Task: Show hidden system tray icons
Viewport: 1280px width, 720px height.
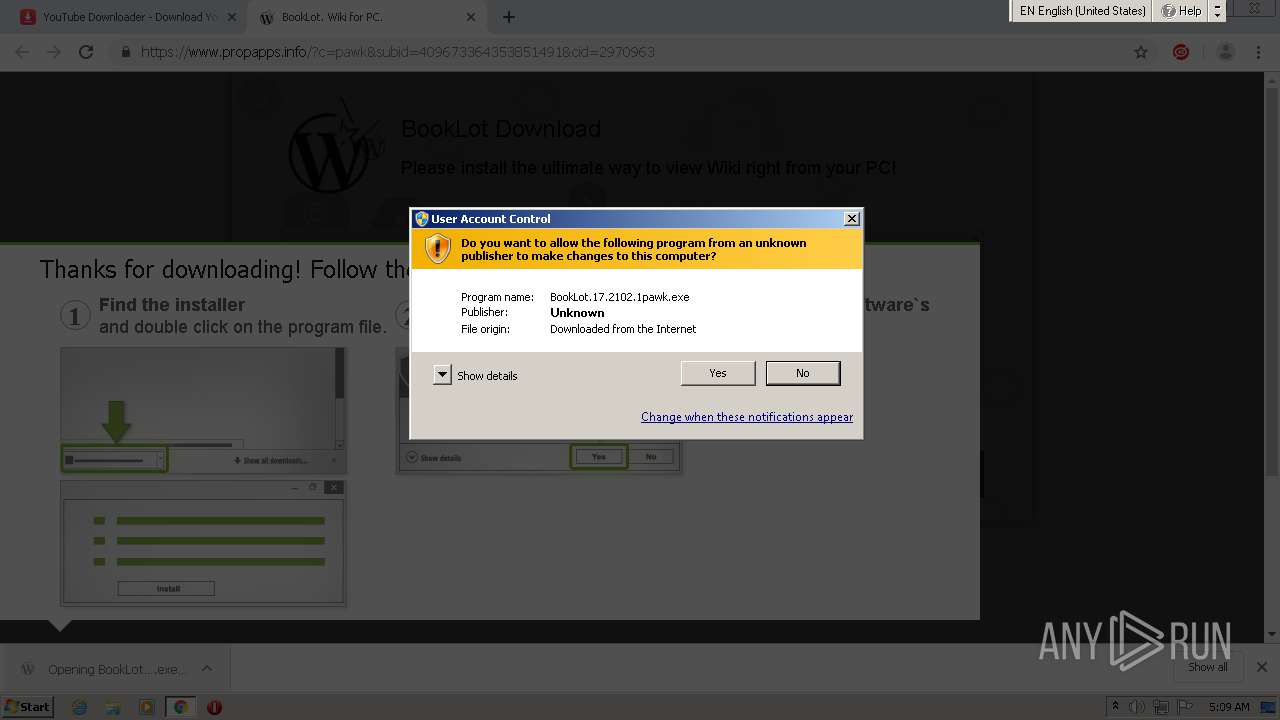Action: (1115, 707)
